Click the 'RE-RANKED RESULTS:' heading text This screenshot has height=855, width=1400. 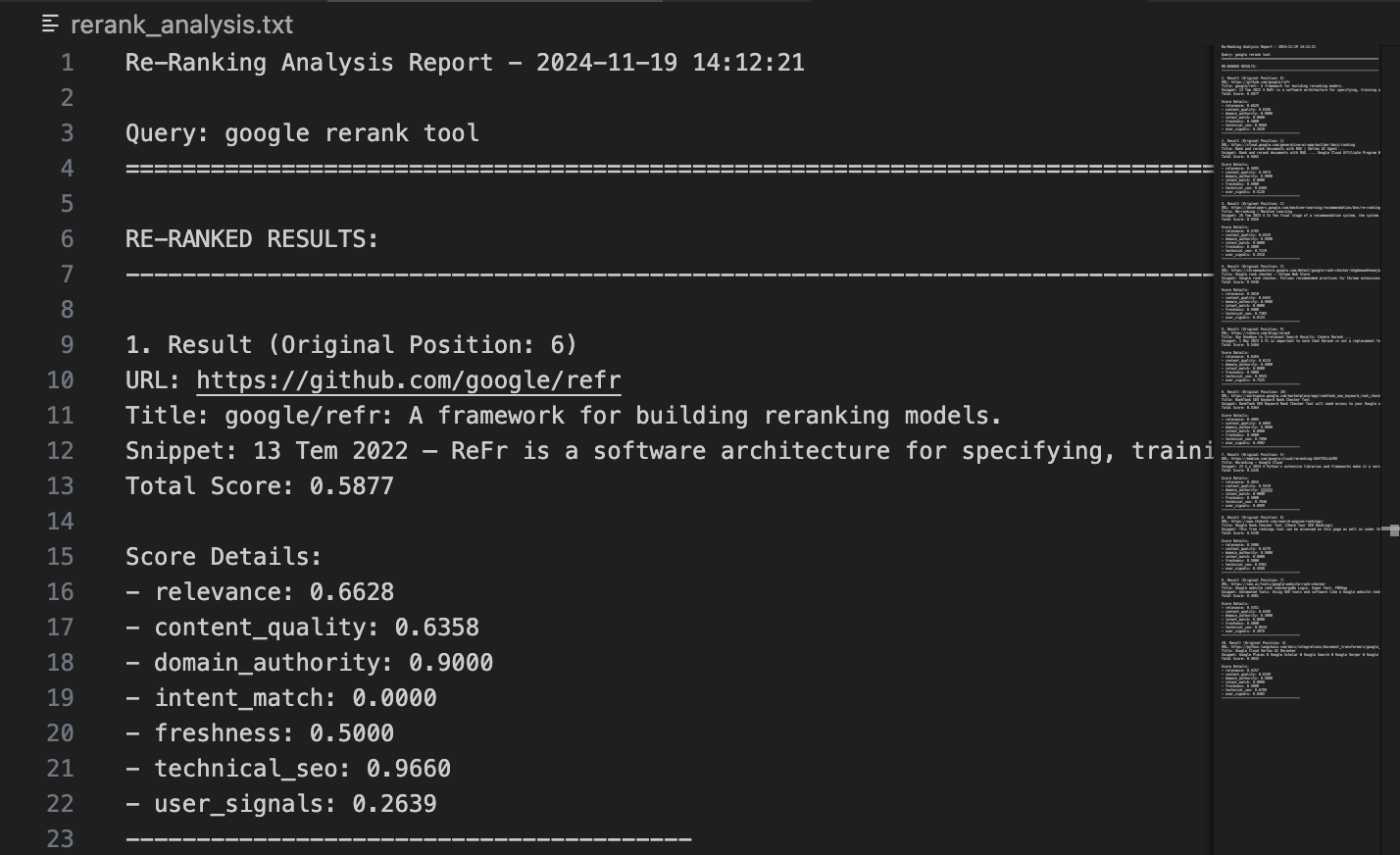point(252,239)
